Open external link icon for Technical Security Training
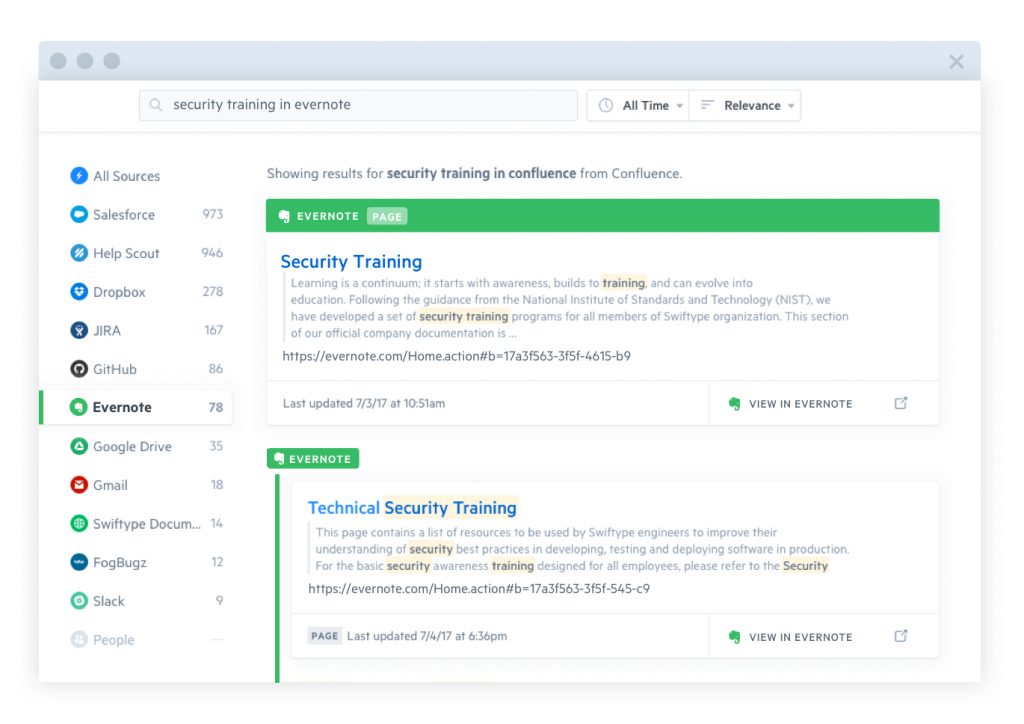This screenshot has height=724, width=1024. pos(901,635)
